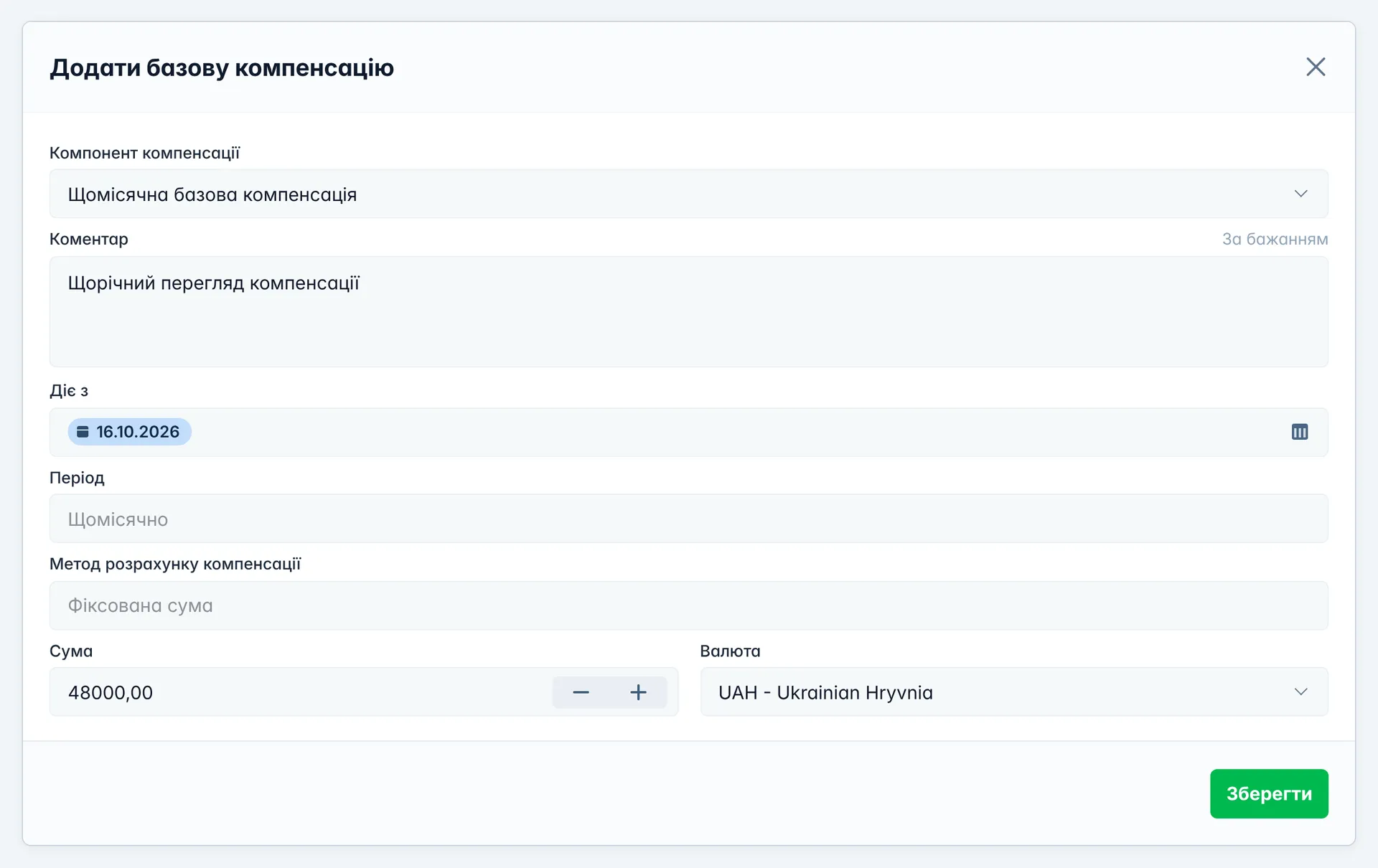The width and height of the screenshot is (1378, 868).
Task: Click the Фіксована сума method field
Action: click(x=689, y=605)
